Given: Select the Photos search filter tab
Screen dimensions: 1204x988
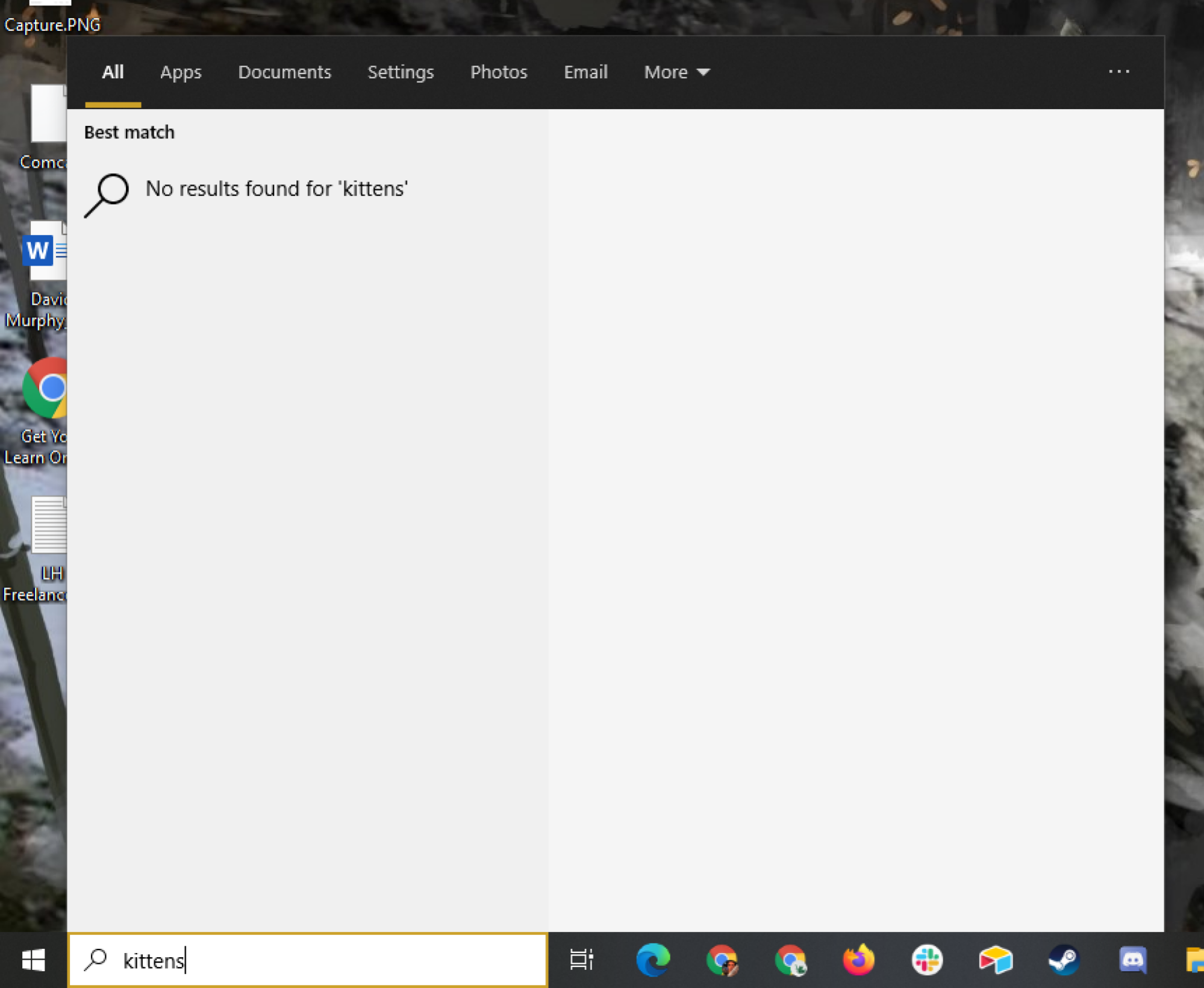Looking at the screenshot, I should click(x=498, y=72).
